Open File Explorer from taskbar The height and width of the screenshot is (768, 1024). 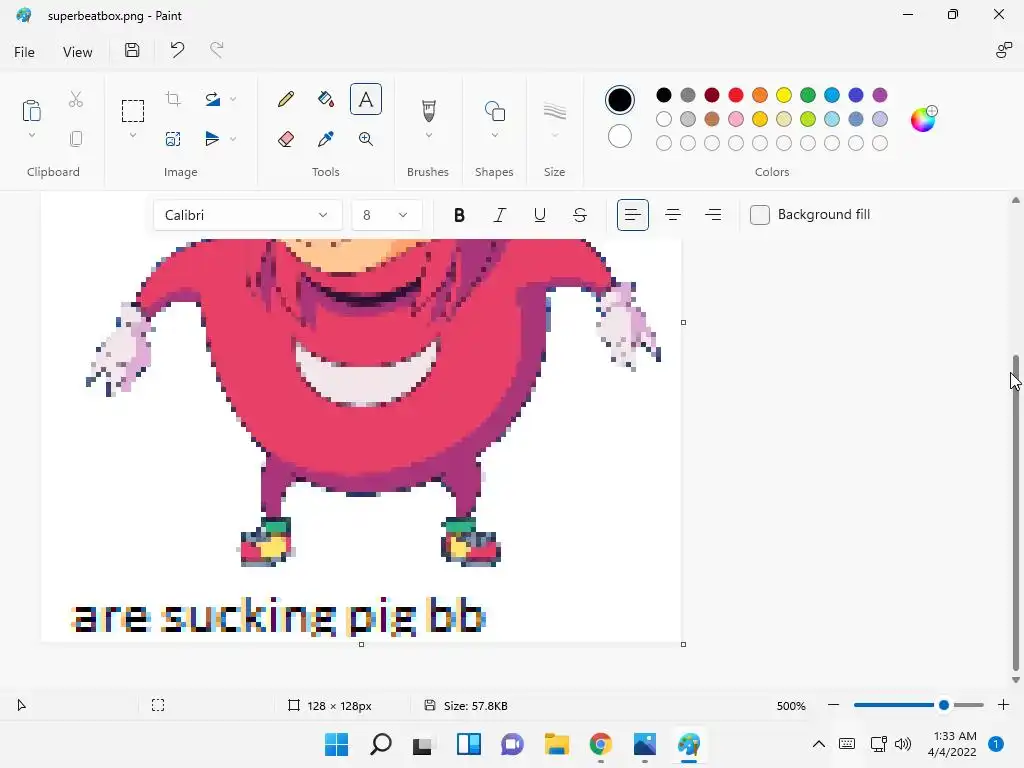[x=556, y=744]
